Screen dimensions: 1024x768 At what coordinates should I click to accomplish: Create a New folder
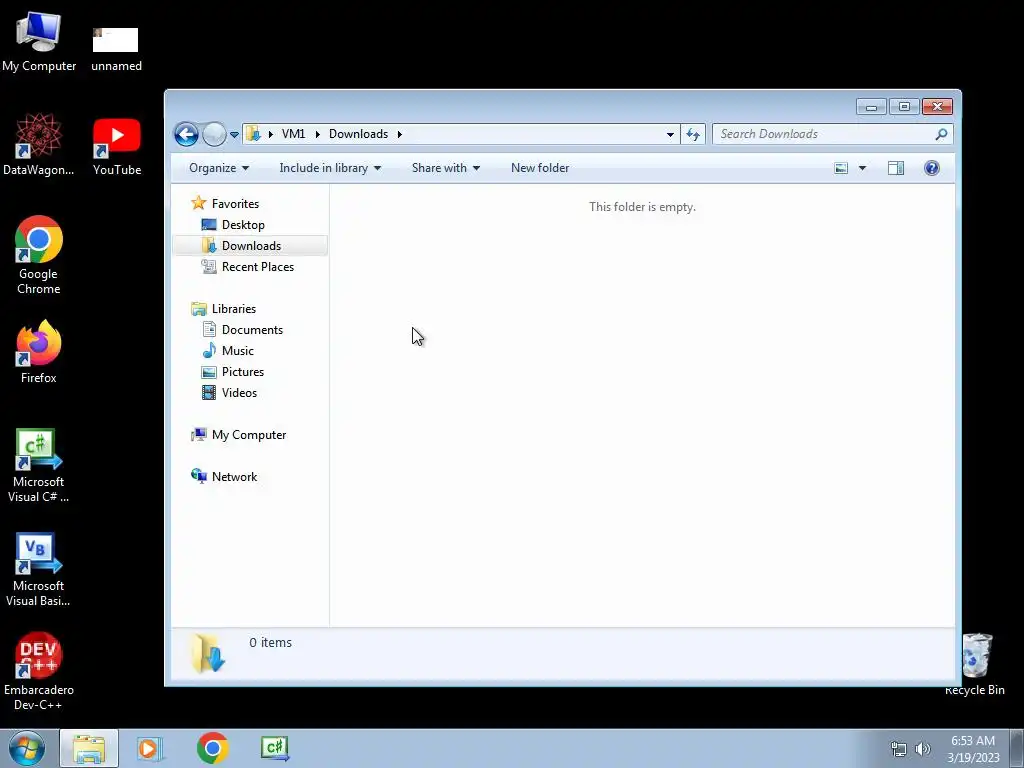[540, 168]
